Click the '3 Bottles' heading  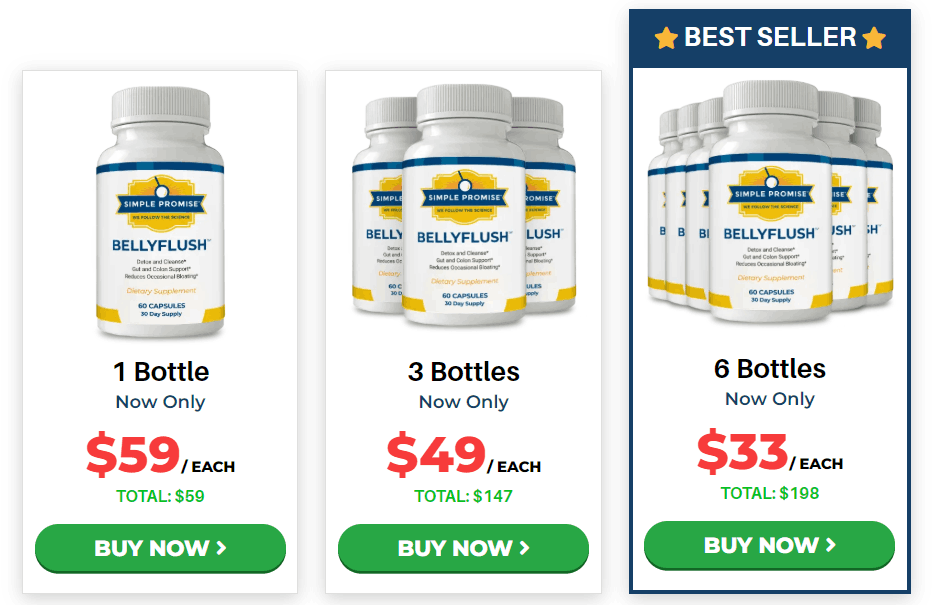[x=464, y=372]
